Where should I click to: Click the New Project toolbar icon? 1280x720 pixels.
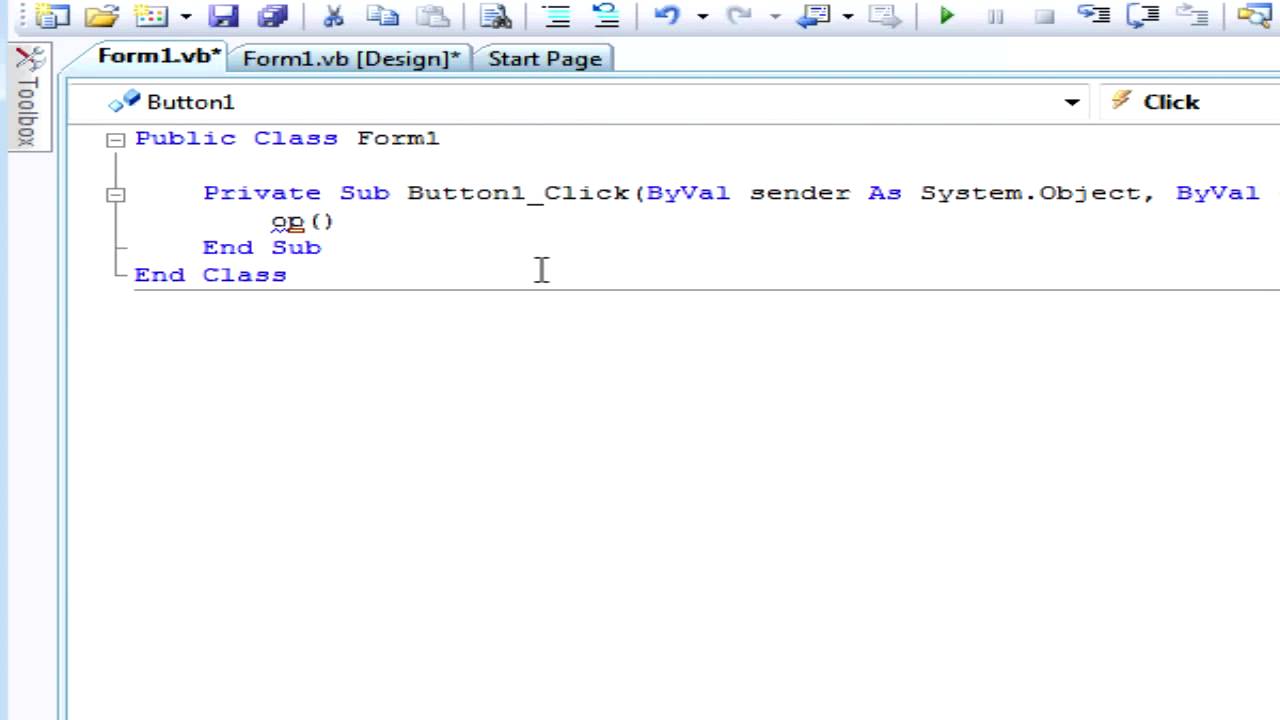[x=51, y=16]
